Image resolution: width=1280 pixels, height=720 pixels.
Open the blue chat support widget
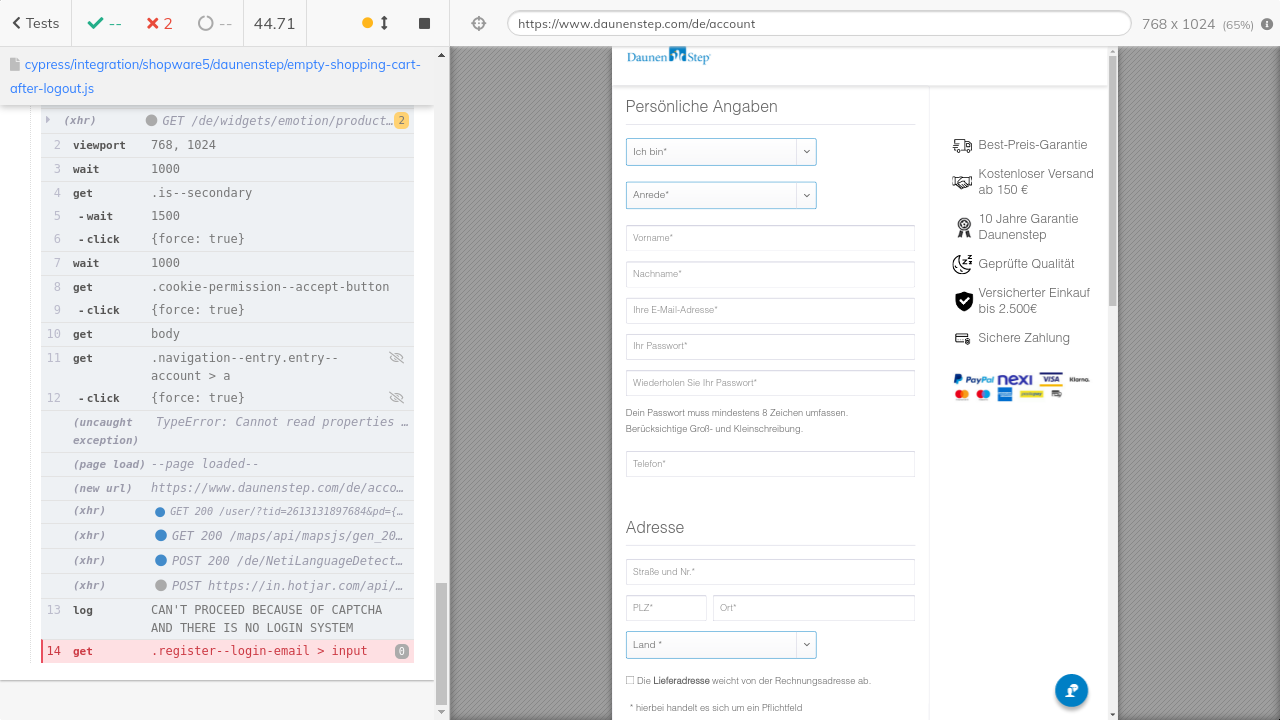(1071, 690)
